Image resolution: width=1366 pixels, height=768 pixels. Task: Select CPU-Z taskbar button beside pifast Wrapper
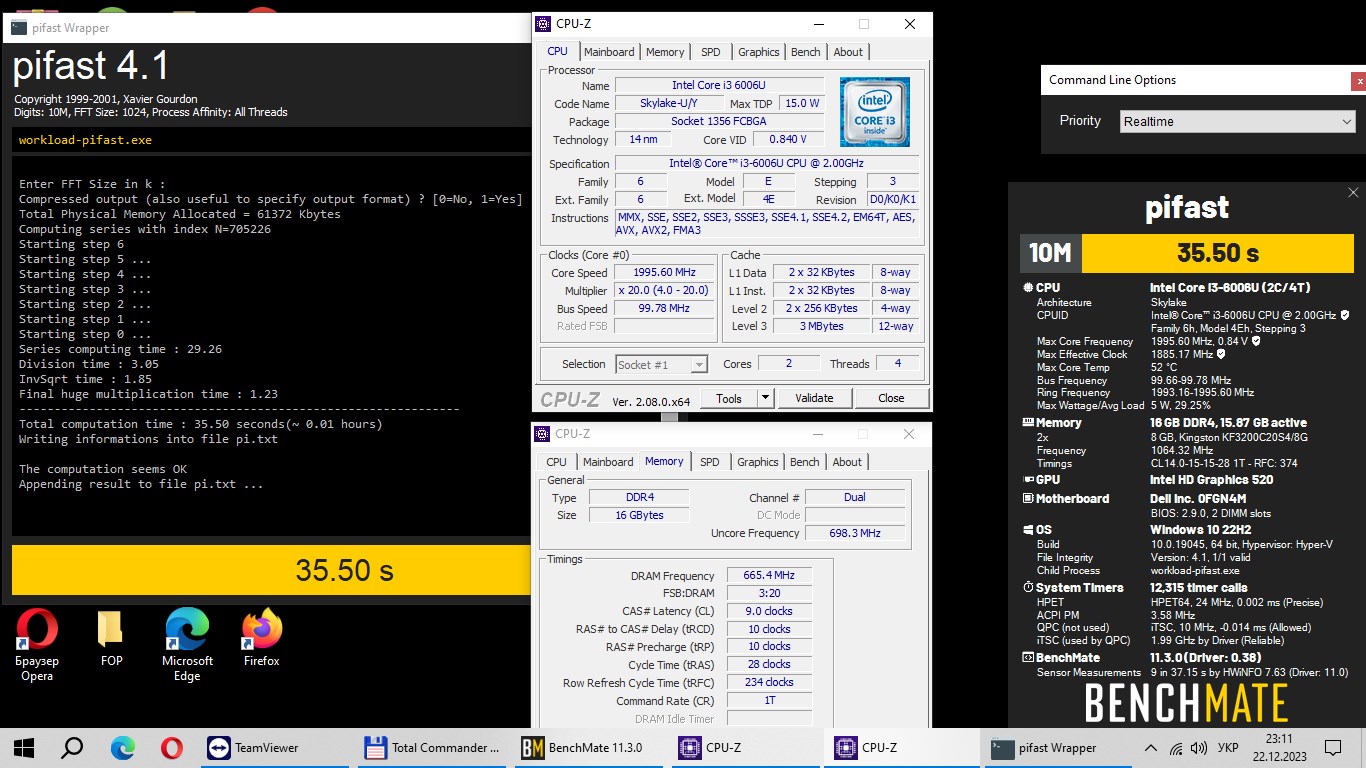(902, 747)
